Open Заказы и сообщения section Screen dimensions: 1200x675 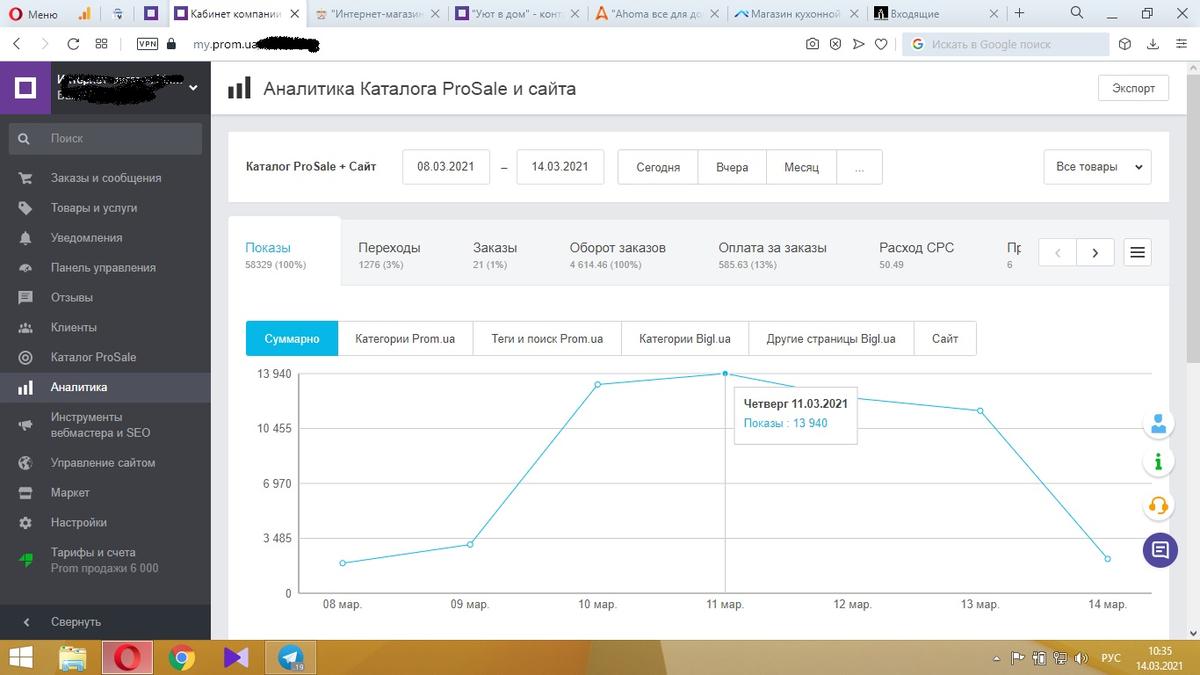(x=106, y=178)
